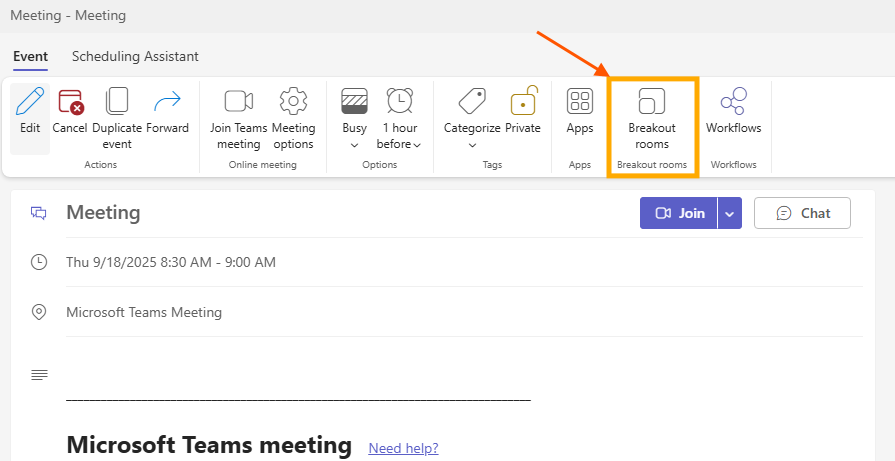Cancel the meeting with Cancel icon
The height and width of the screenshot is (461, 895).
pos(71,102)
